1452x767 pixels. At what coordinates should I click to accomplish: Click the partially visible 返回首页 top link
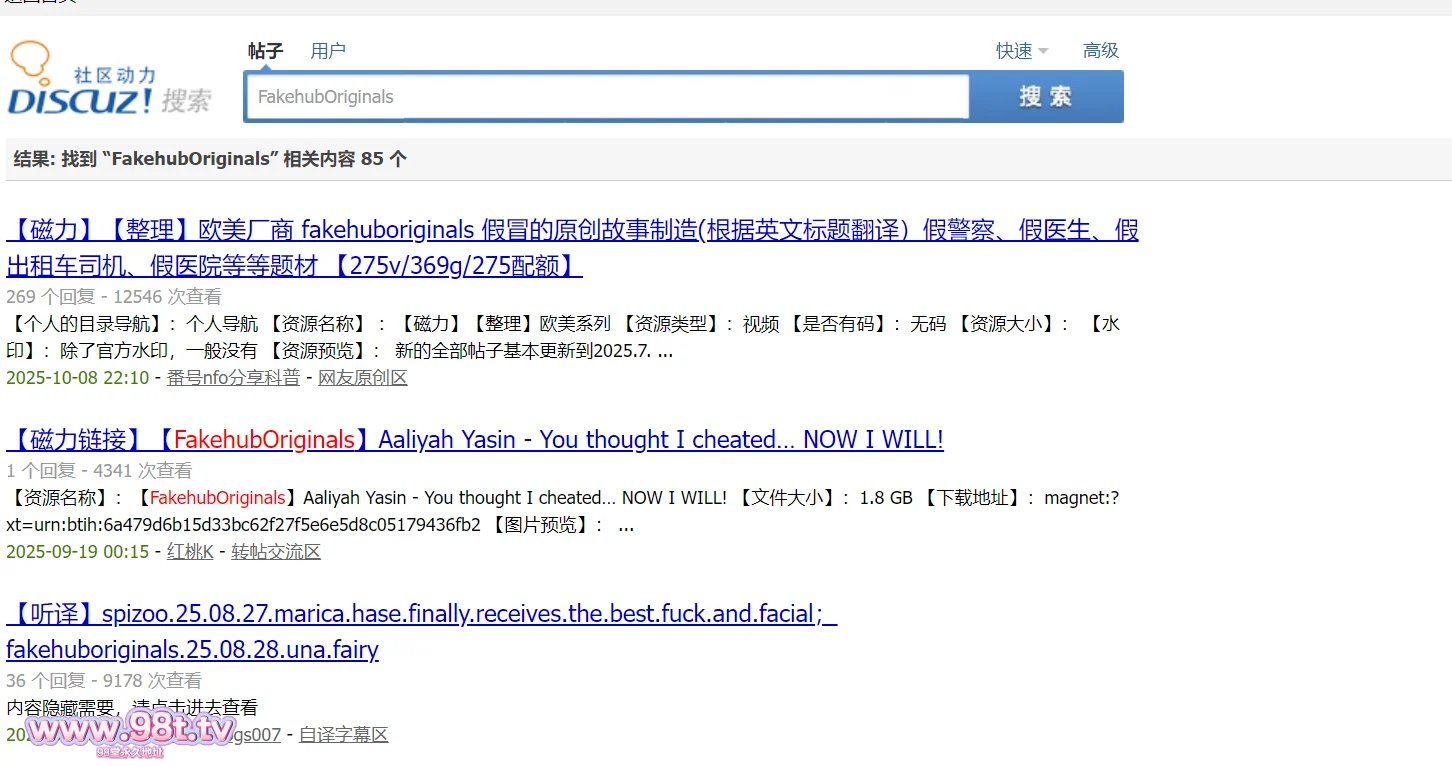40,3
